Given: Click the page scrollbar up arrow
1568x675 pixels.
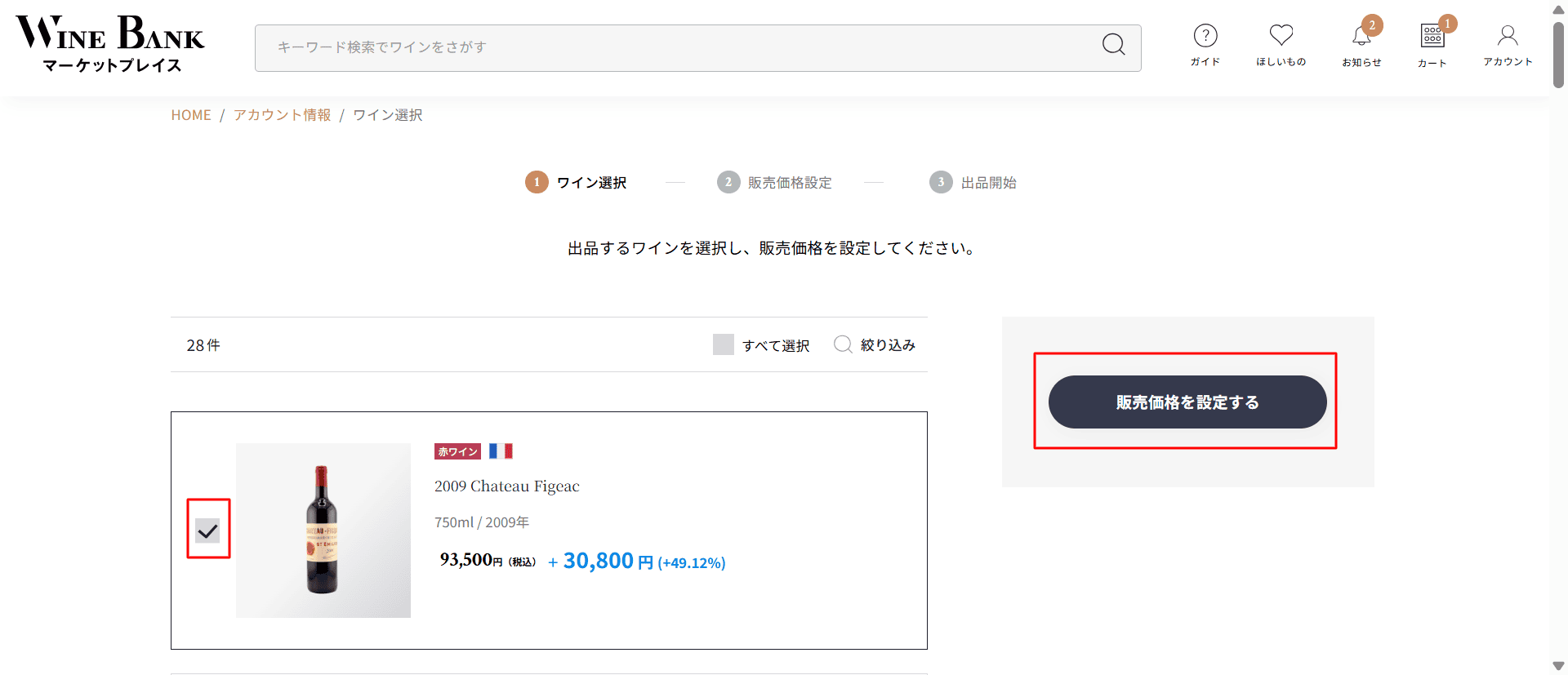Looking at the screenshot, I should coord(1558,9).
